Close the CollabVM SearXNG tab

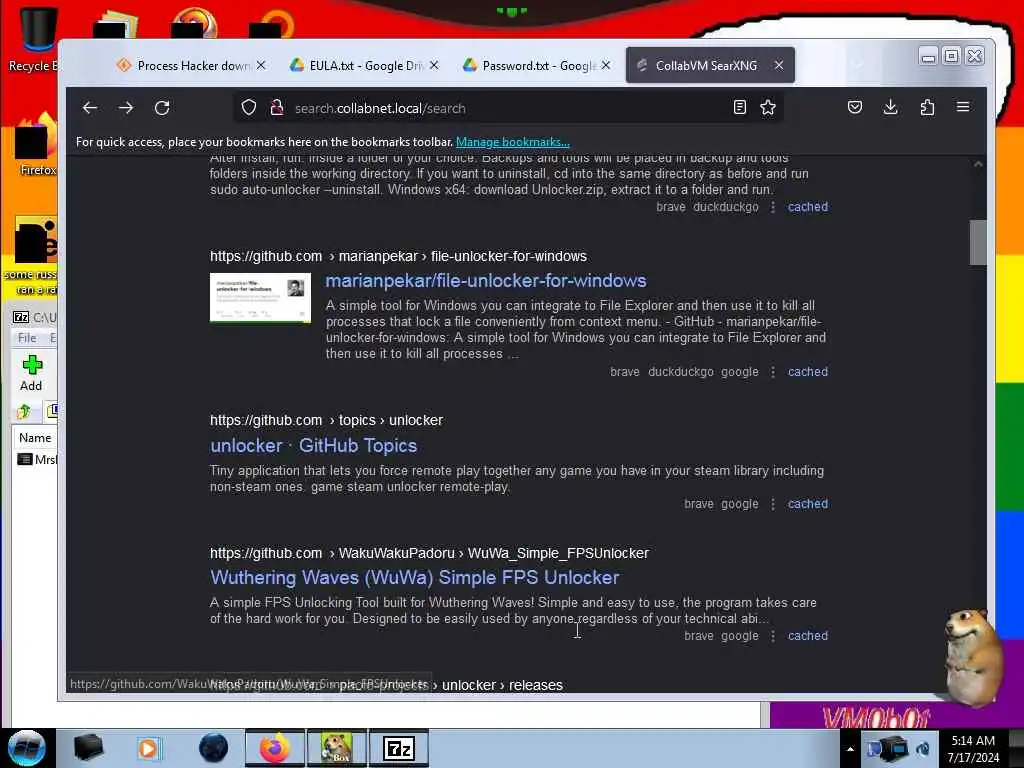coord(778,65)
